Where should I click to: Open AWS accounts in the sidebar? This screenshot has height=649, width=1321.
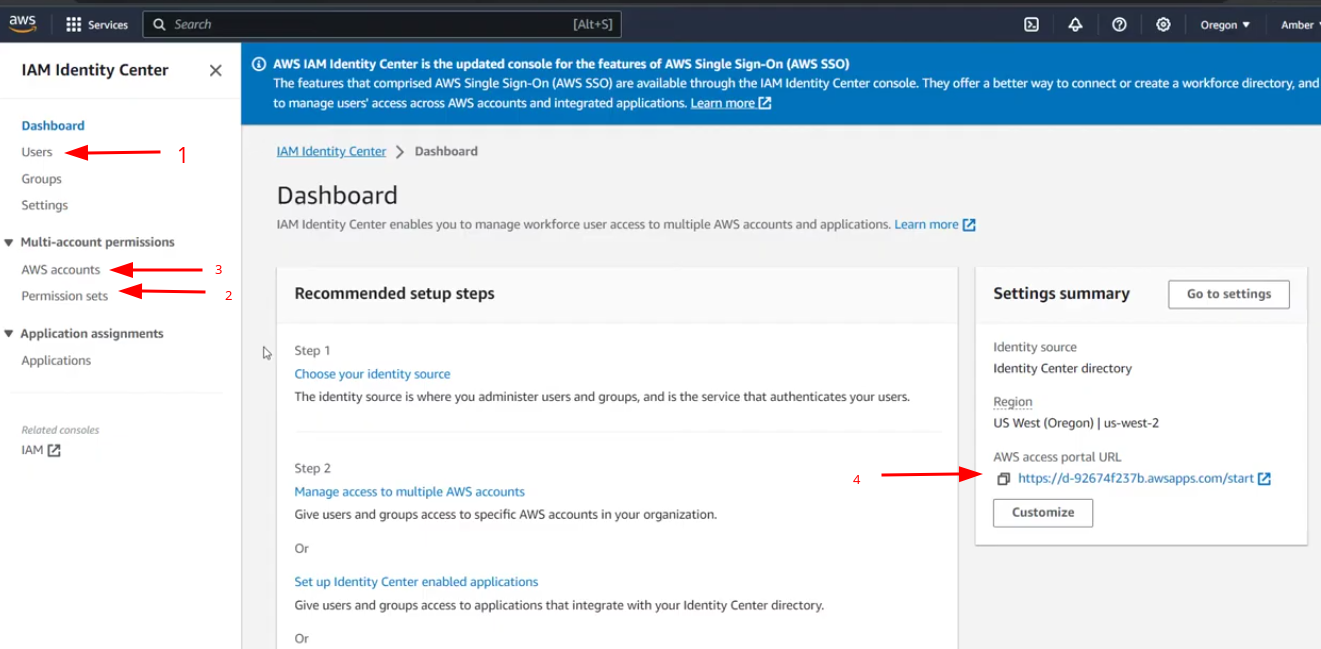pyautogui.click(x=61, y=270)
